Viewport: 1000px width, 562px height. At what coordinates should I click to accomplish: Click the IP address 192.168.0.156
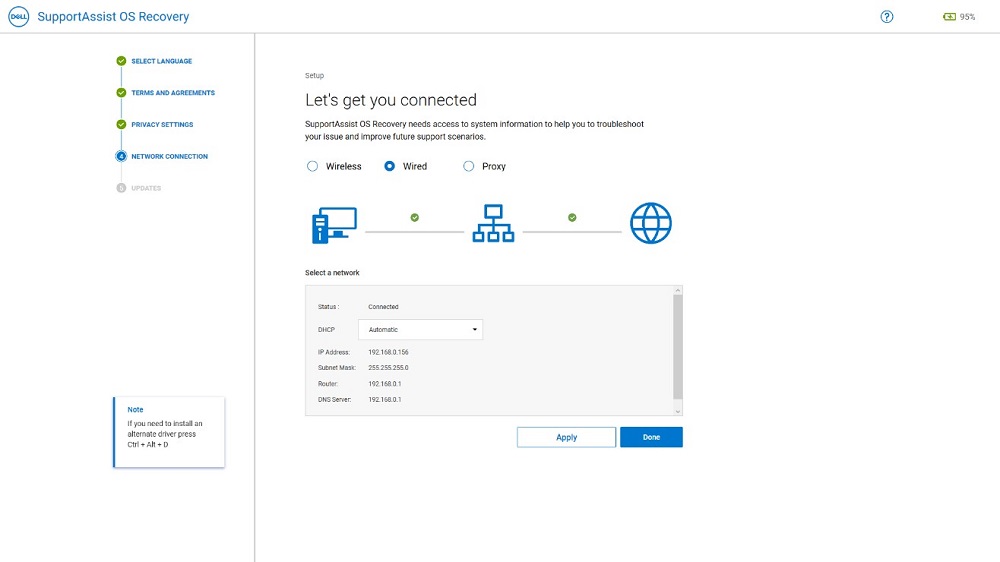(388, 352)
